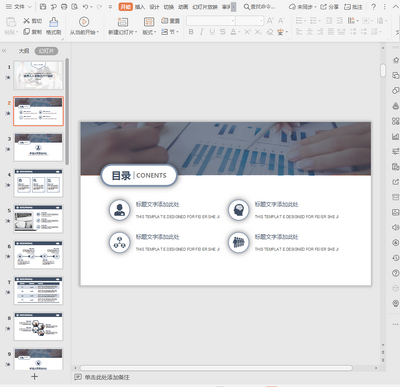Open the 幻灯片放映 ribbon tab

205,7
